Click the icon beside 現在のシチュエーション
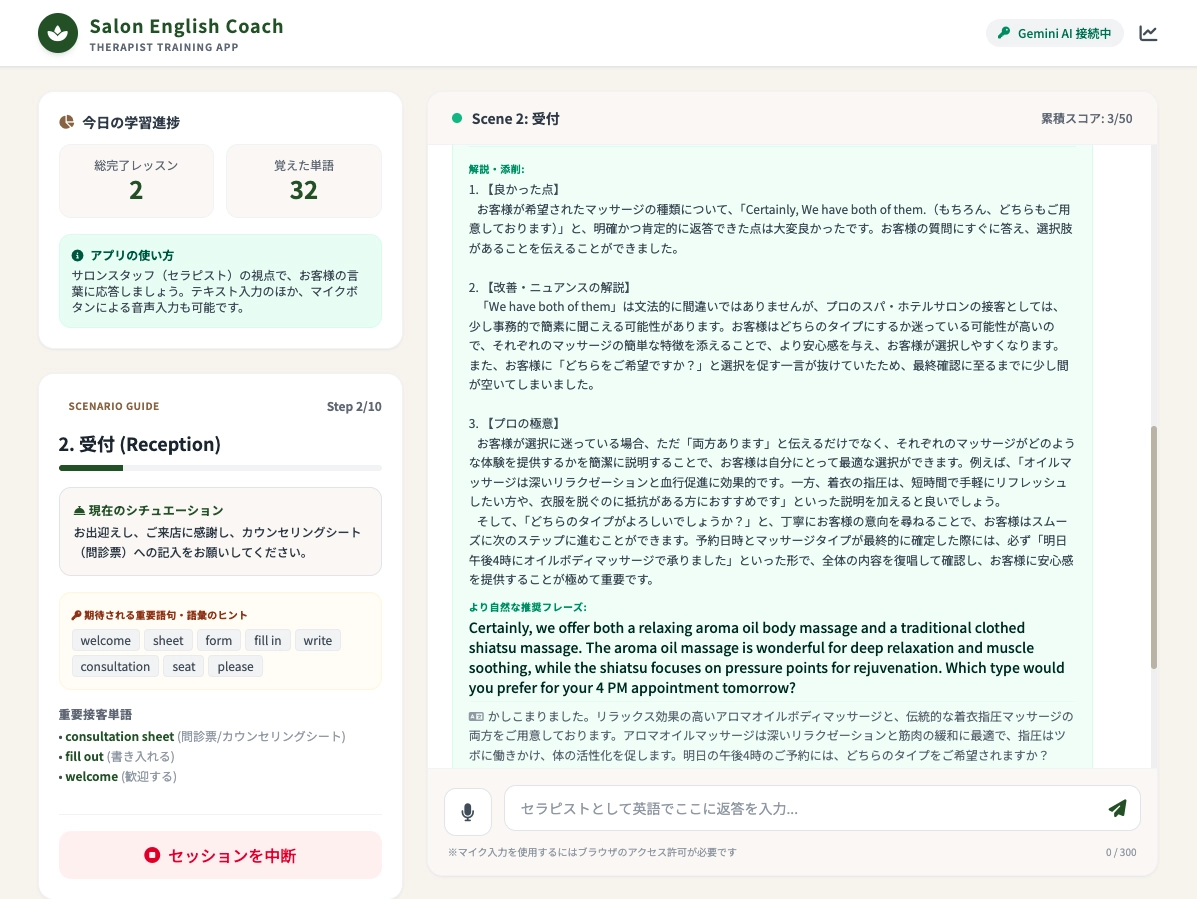The height and width of the screenshot is (899, 1197). [79, 511]
